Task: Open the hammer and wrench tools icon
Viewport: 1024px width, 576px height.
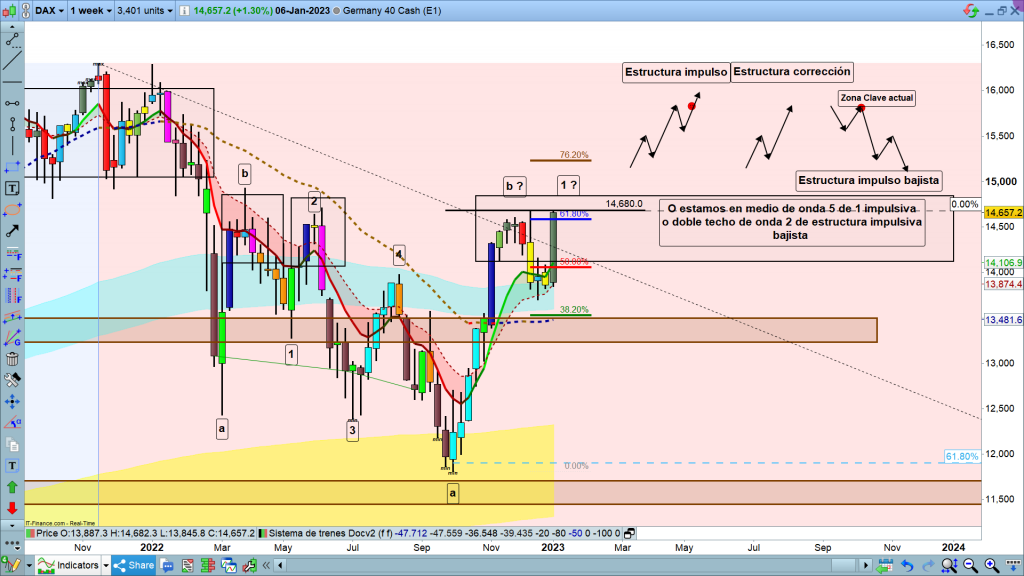Action: point(13,380)
